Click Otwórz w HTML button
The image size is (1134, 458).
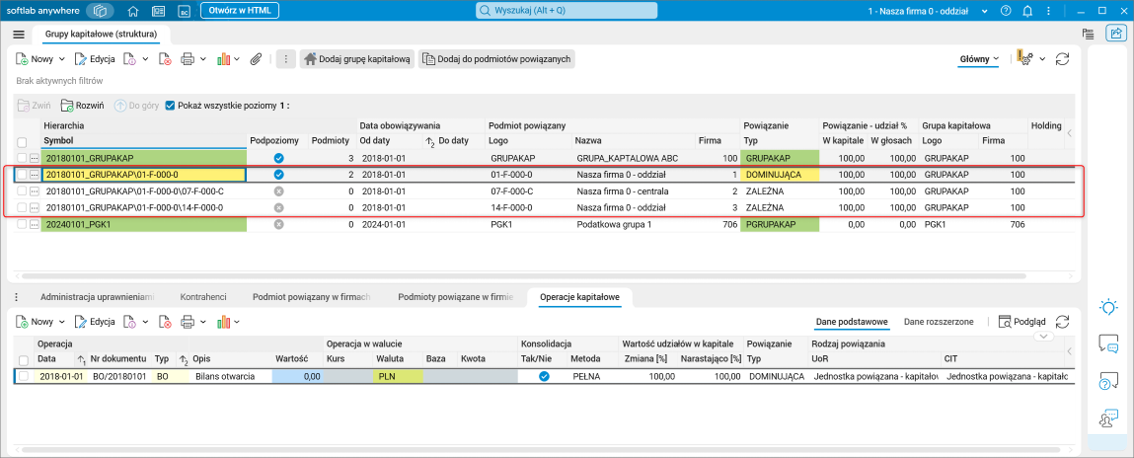coord(239,11)
